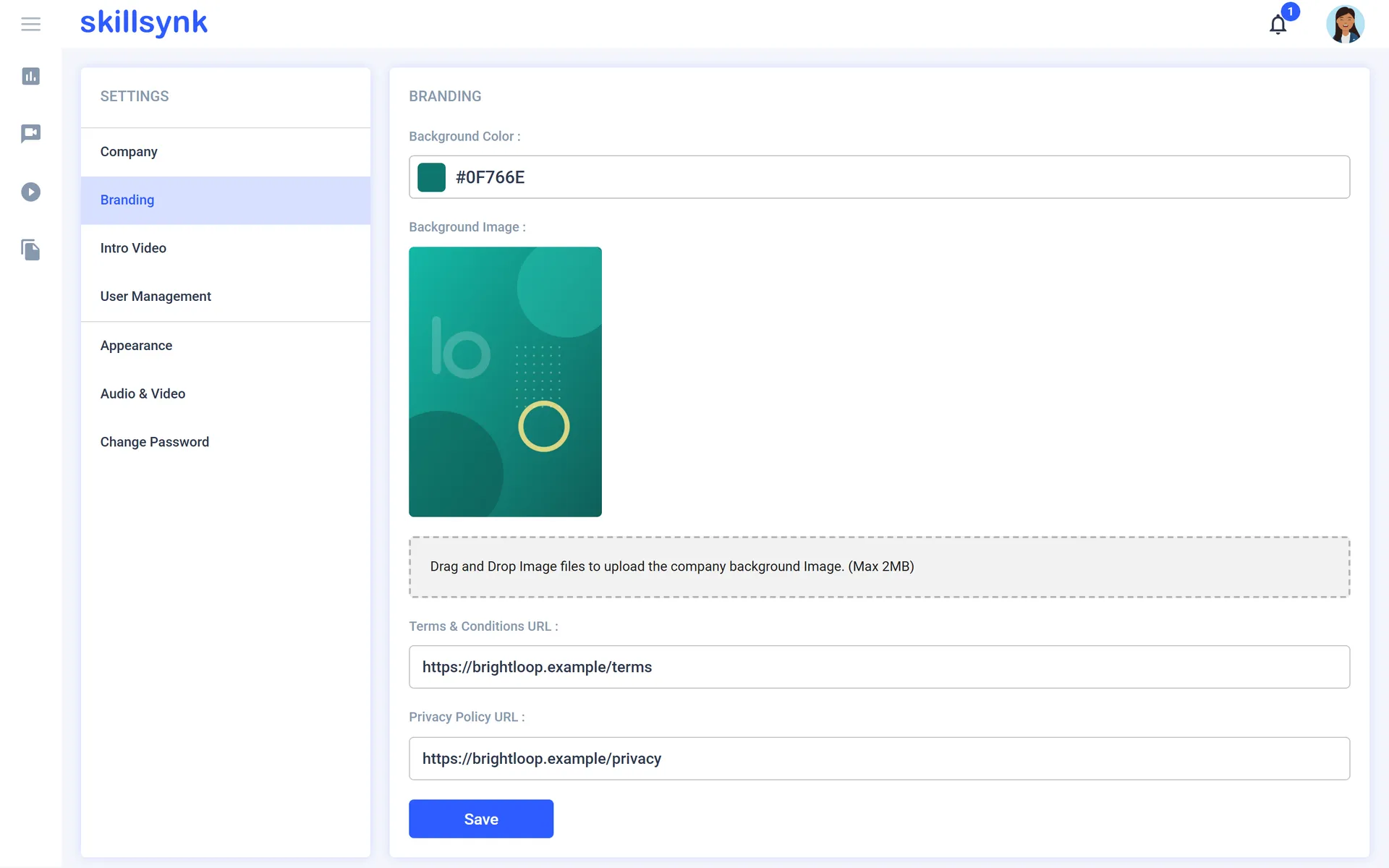Screen dimensions: 1389x868
Task: Click the notification count badge
Action: pos(1290,12)
